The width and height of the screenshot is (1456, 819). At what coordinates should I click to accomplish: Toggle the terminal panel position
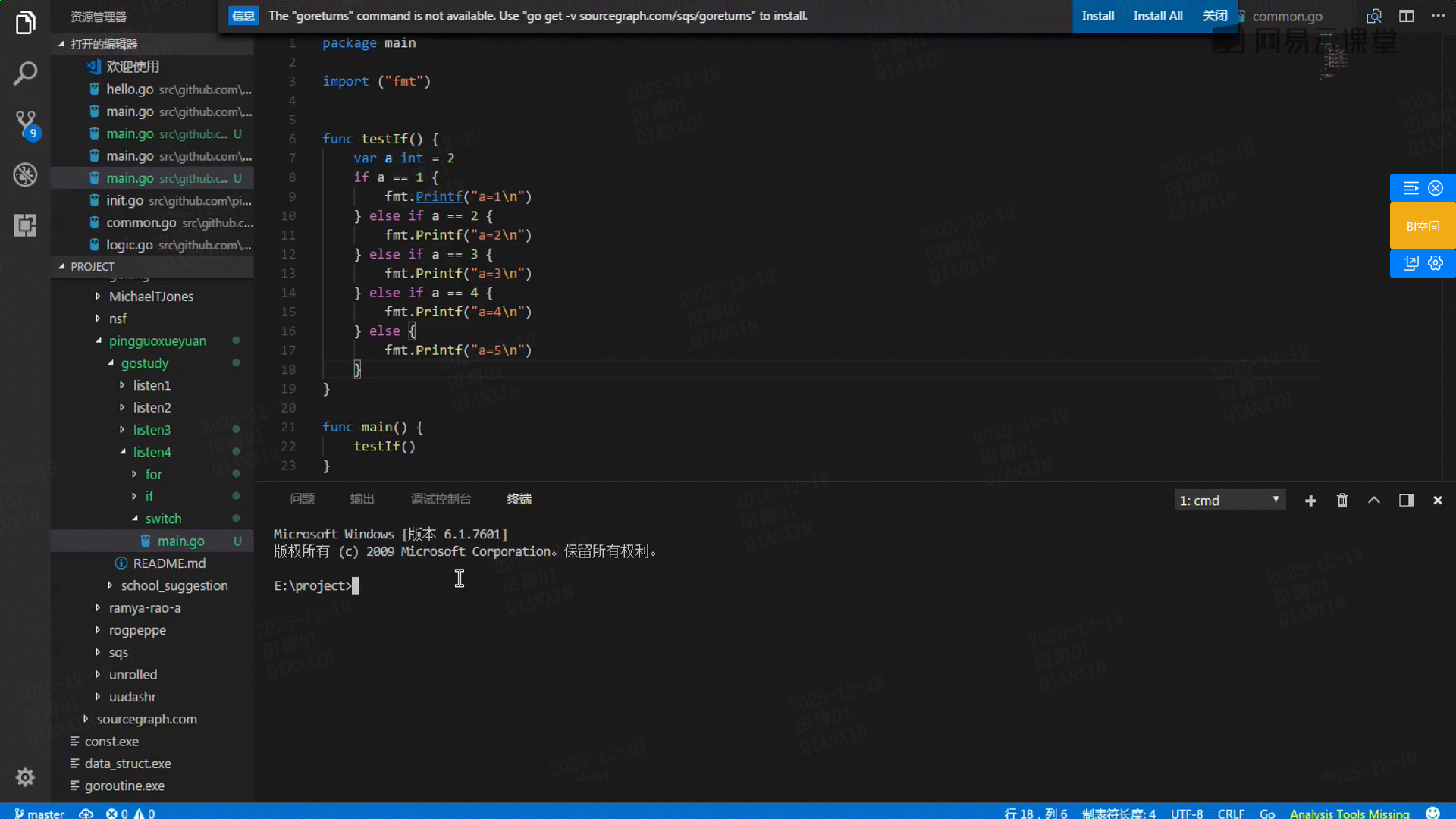coord(1406,500)
